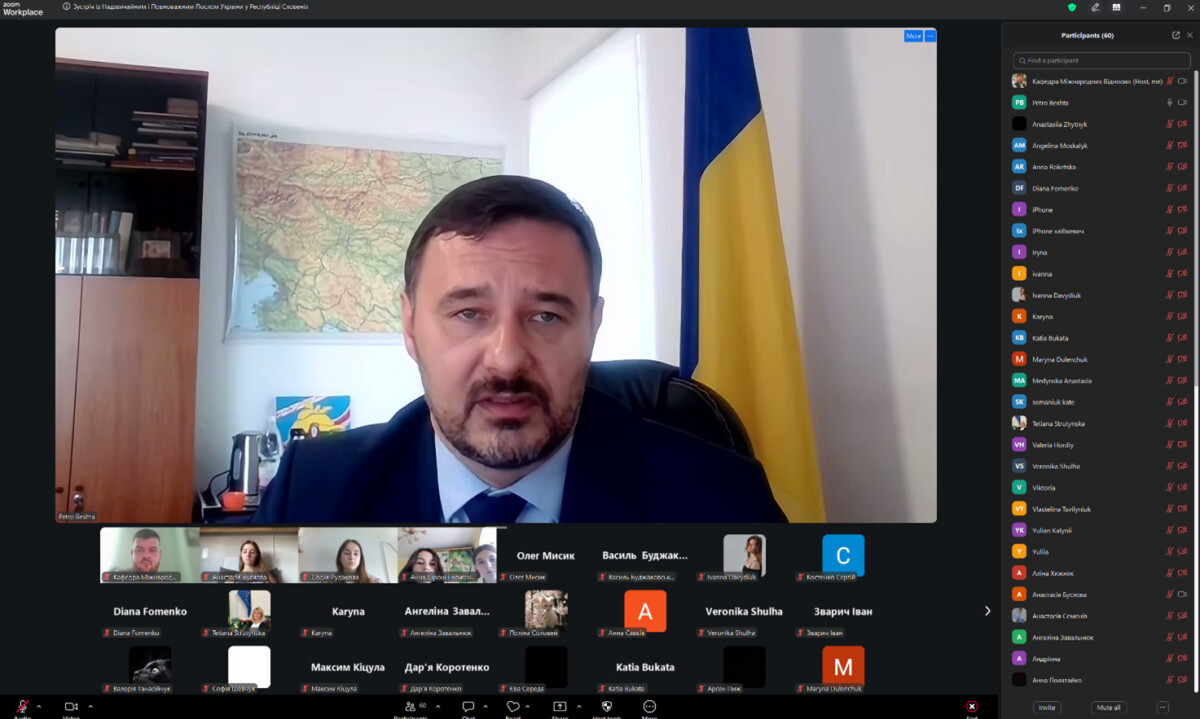
Task: Toggle the Audio mute microphone
Action: 22,707
